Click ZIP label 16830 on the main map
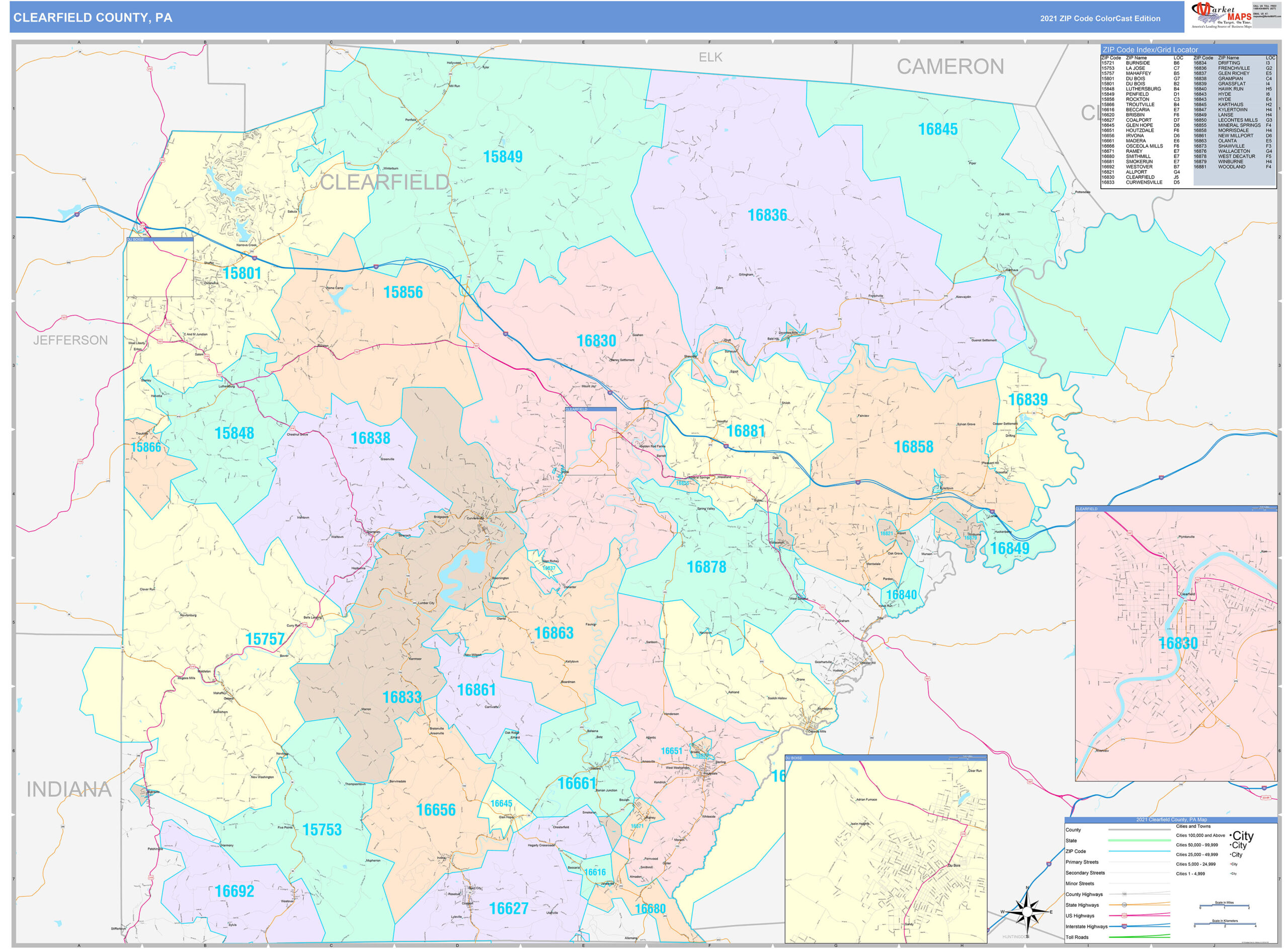 click(596, 341)
